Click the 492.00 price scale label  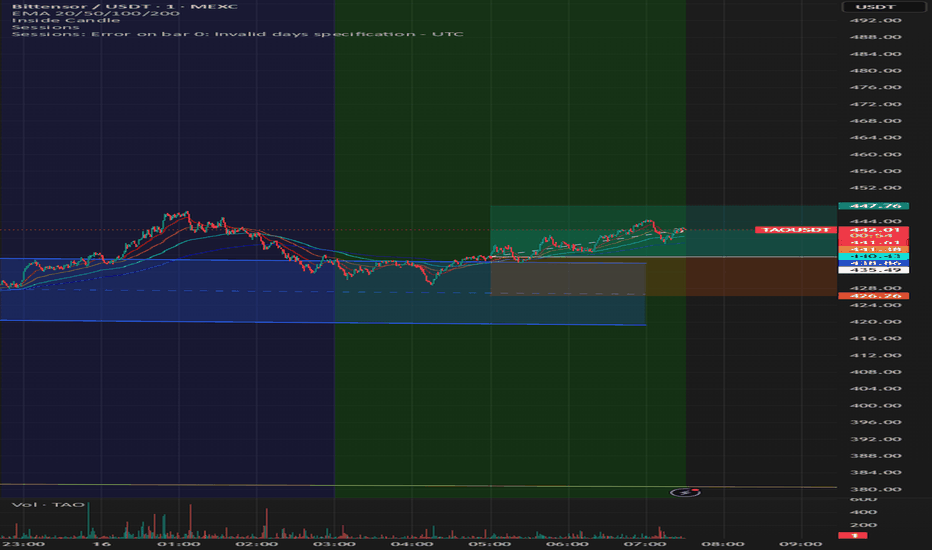(x=876, y=20)
